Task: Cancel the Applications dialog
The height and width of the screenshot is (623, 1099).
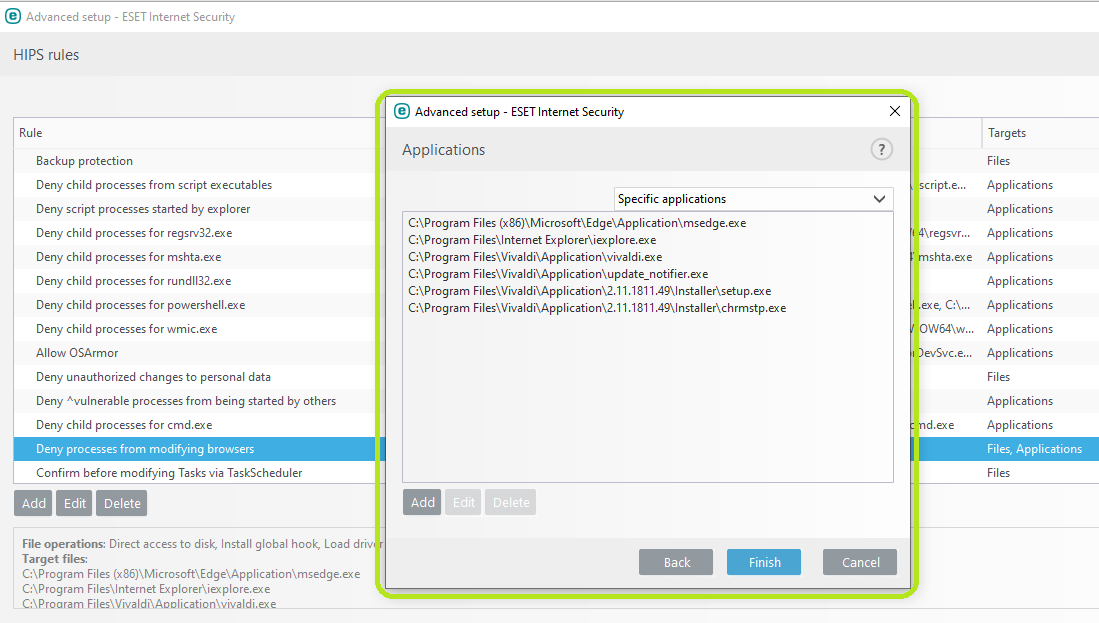Action: [860, 562]
